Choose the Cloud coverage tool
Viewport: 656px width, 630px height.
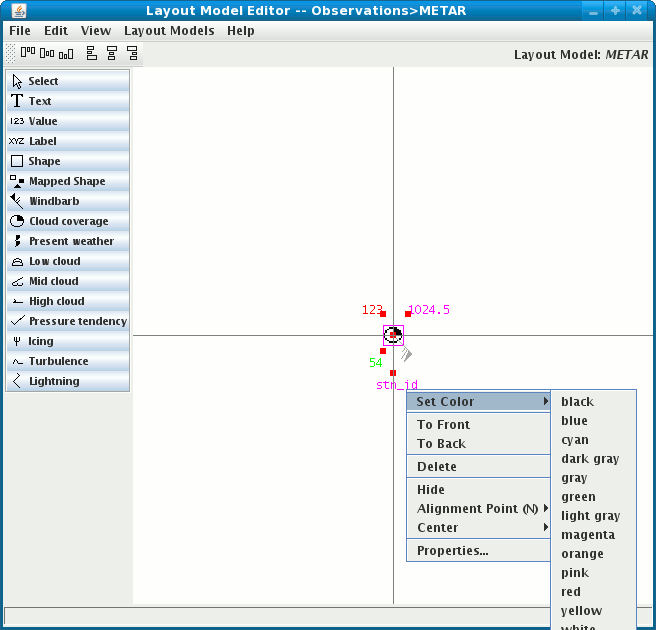pyautogui.click(x=68, y=221)
